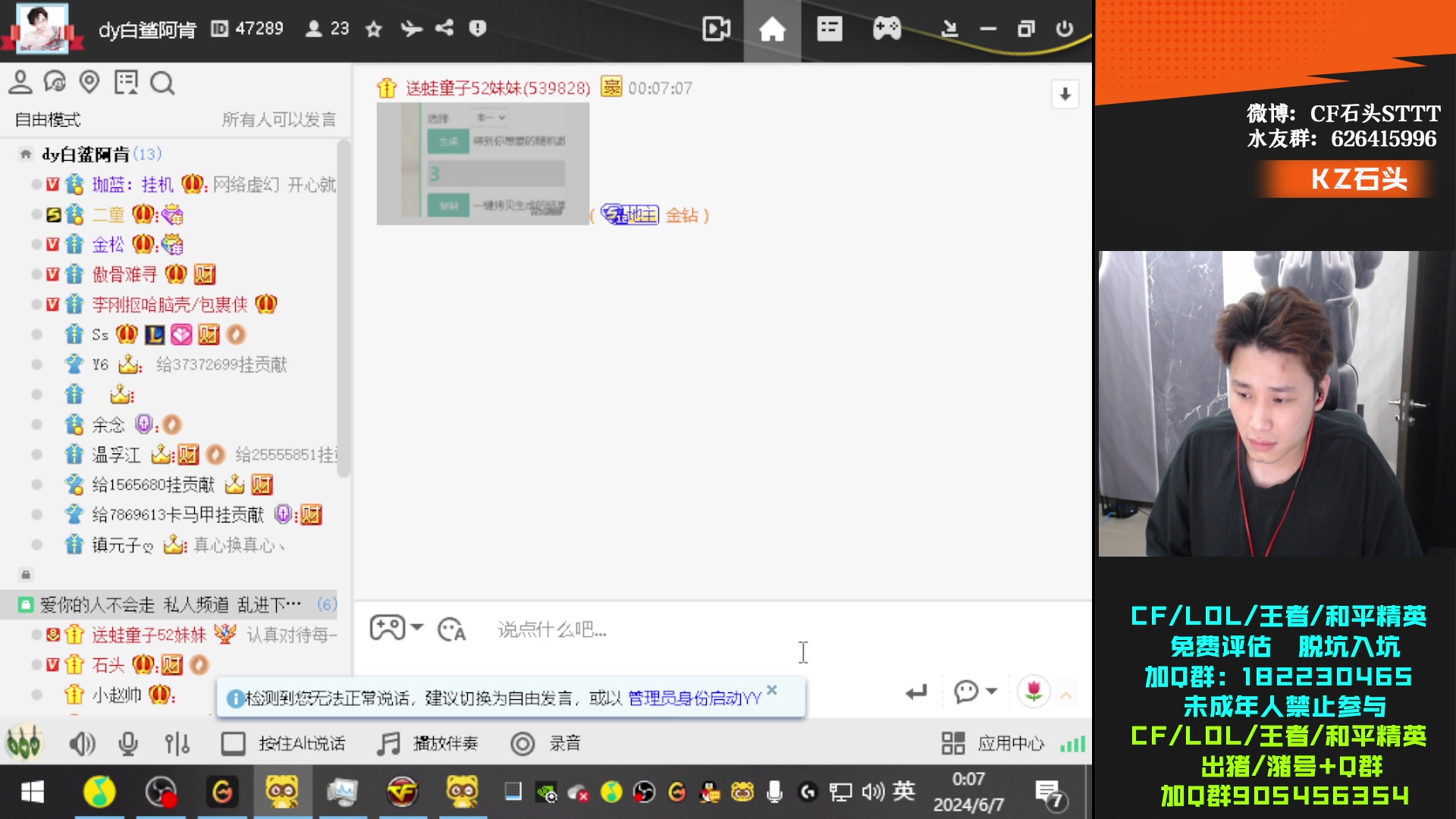Toggle the microphone mute button
1456x819 pixels.
tap(128, 744)
